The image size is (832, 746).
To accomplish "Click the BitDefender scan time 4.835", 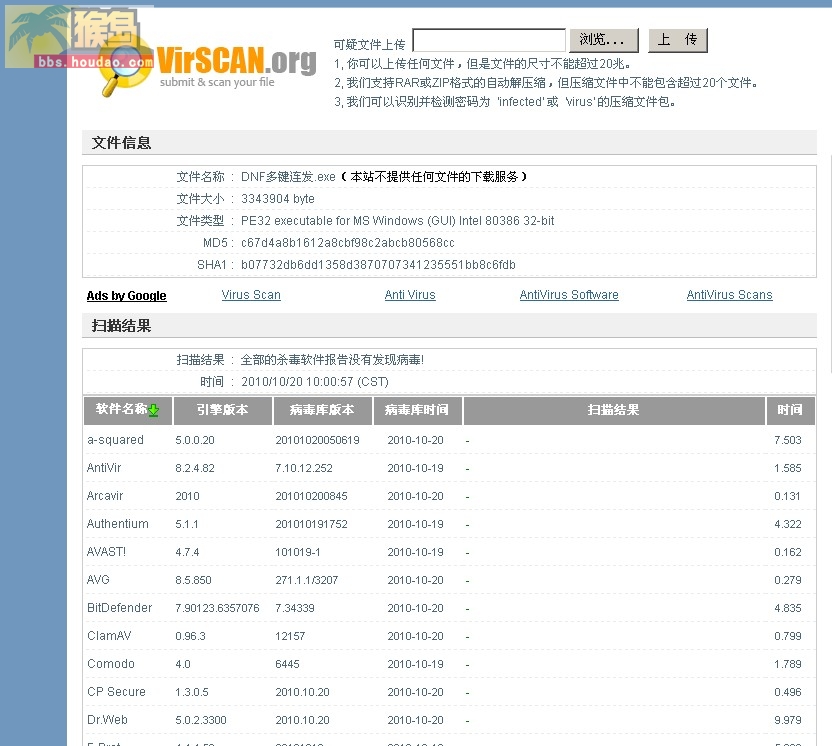I will point(788,608).
